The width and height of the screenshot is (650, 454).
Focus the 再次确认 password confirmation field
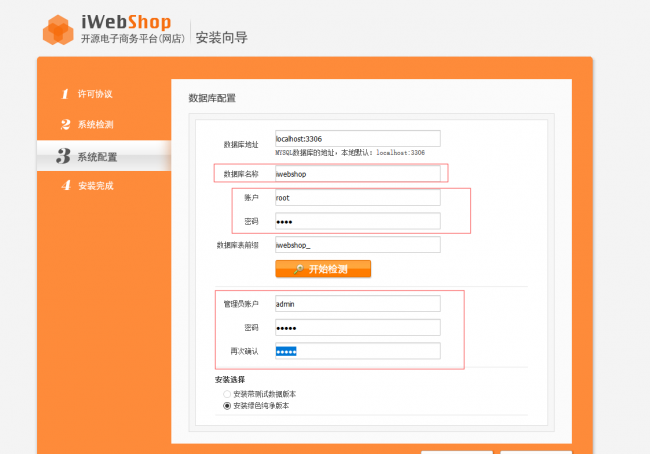point(358,351)
